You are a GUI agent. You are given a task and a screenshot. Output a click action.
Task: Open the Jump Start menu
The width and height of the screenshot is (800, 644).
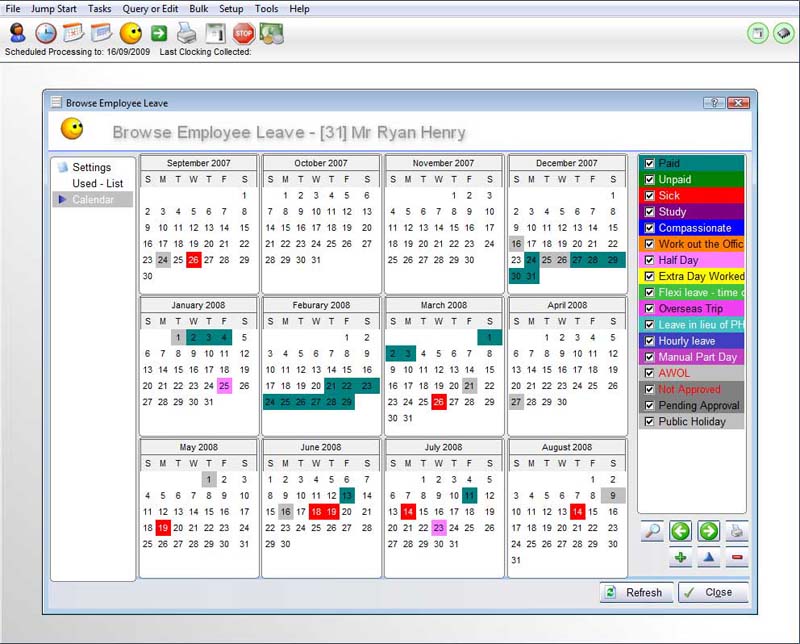pyautogui.click(x=54, y=8)
